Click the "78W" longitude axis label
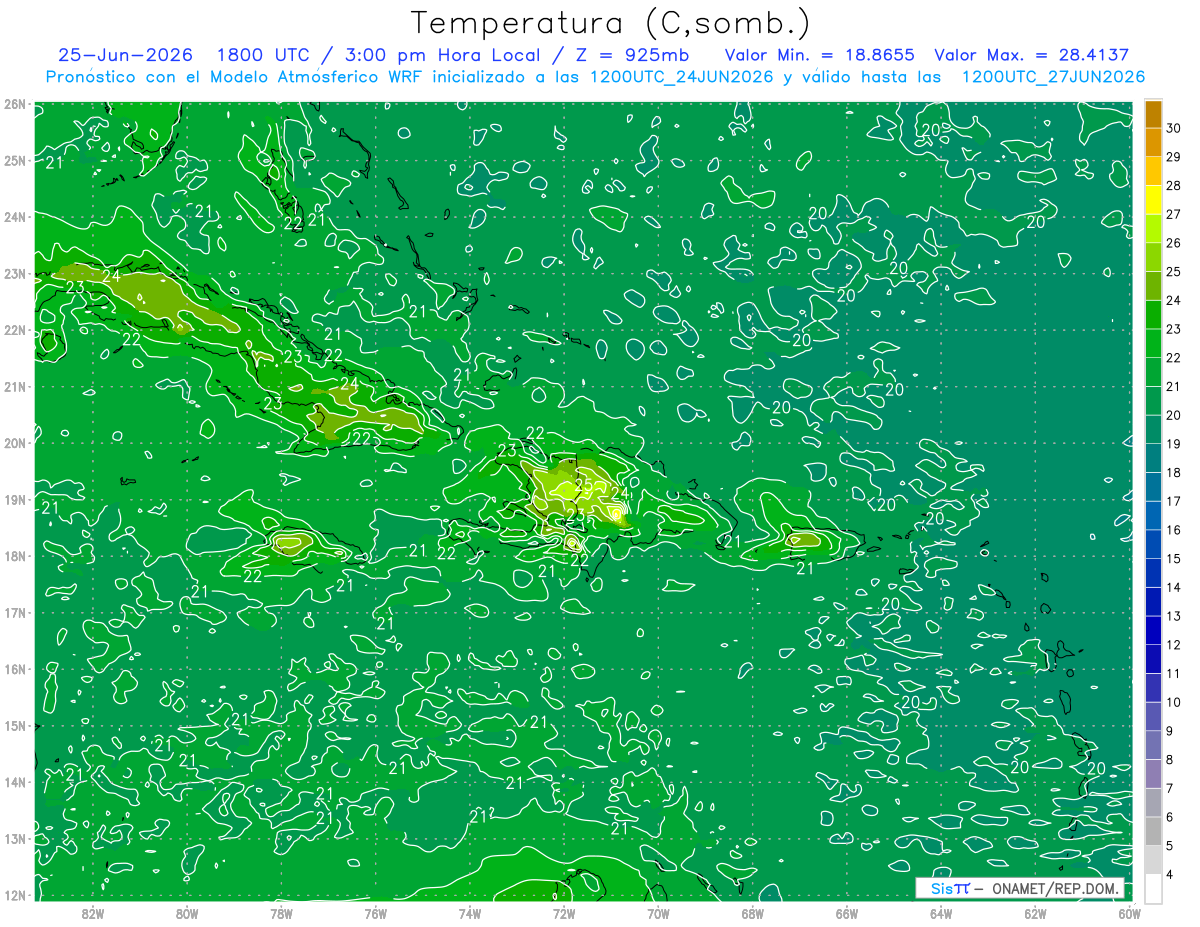 point(281,914)
